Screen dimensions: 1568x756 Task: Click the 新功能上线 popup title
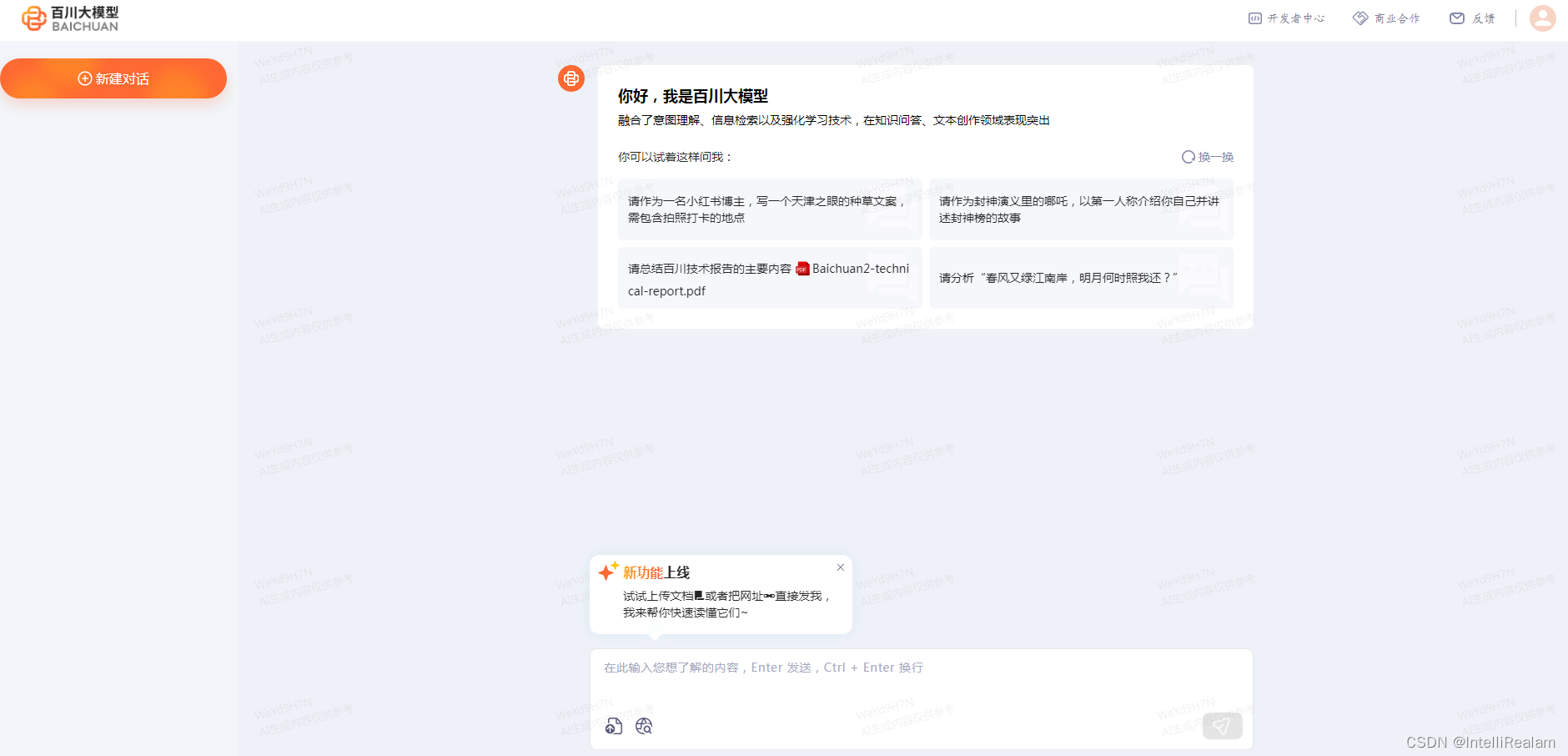point(656,572)
